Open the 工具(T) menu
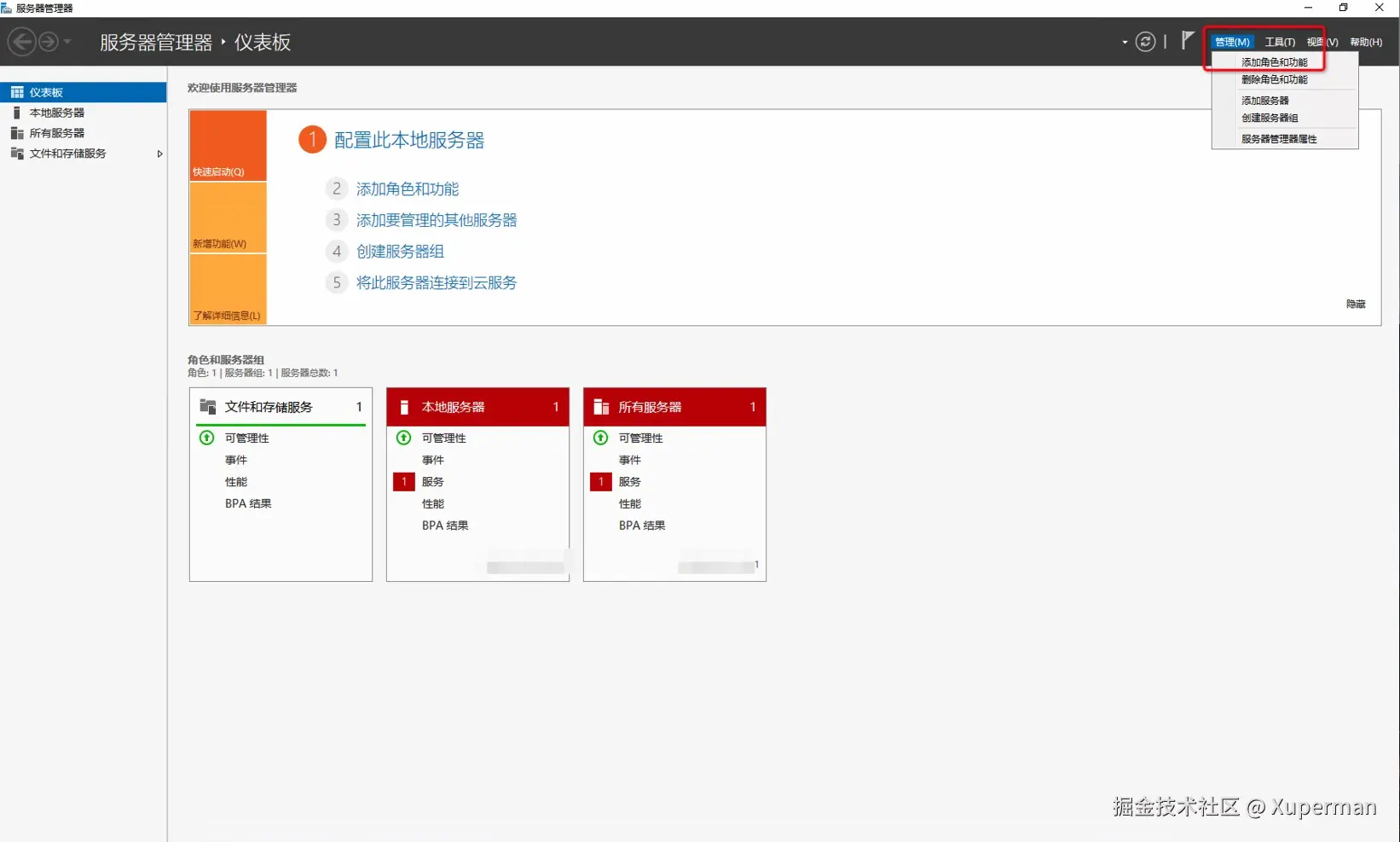Screen dimensions: 1400x842 pyautogui.click(x=1280, y=42)
